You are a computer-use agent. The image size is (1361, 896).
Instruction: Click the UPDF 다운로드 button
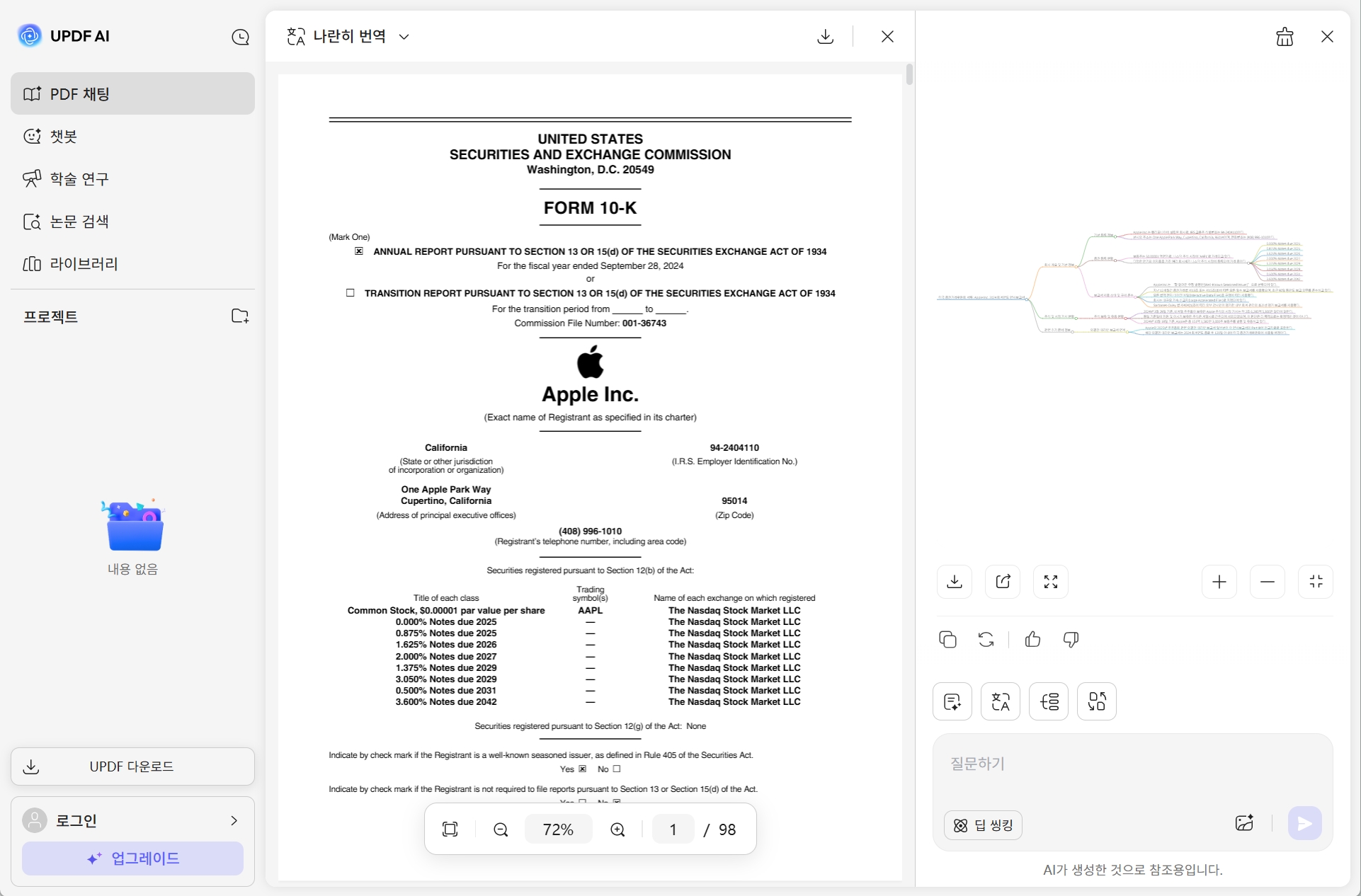coord(132,766)
